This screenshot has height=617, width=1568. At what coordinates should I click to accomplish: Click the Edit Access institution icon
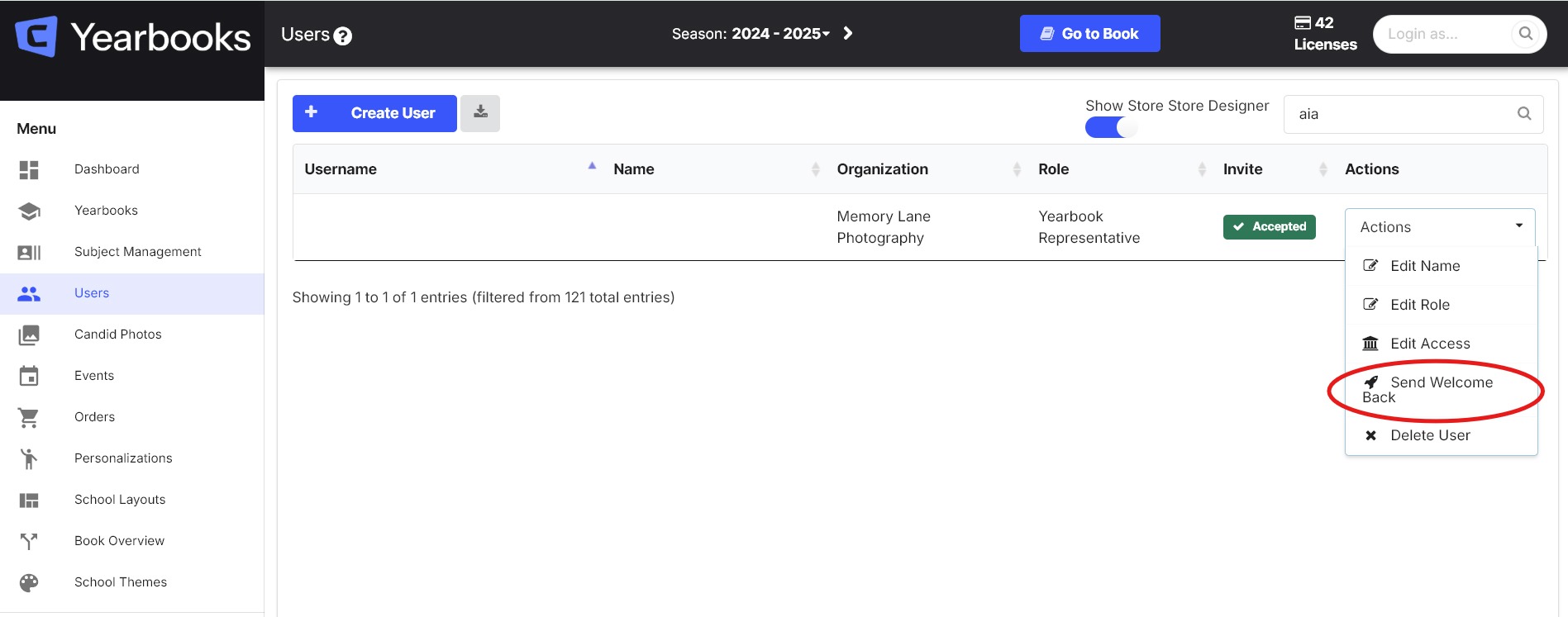tap(1370, 344)
